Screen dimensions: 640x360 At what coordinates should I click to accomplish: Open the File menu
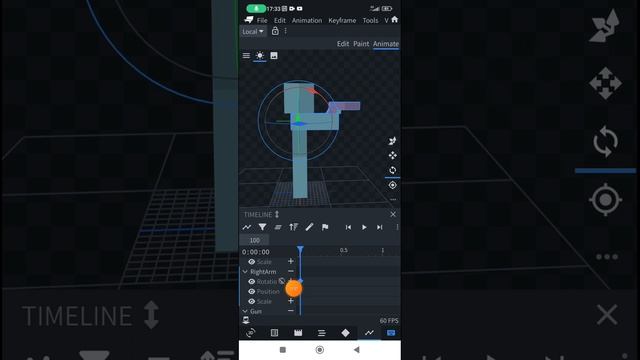262,20
